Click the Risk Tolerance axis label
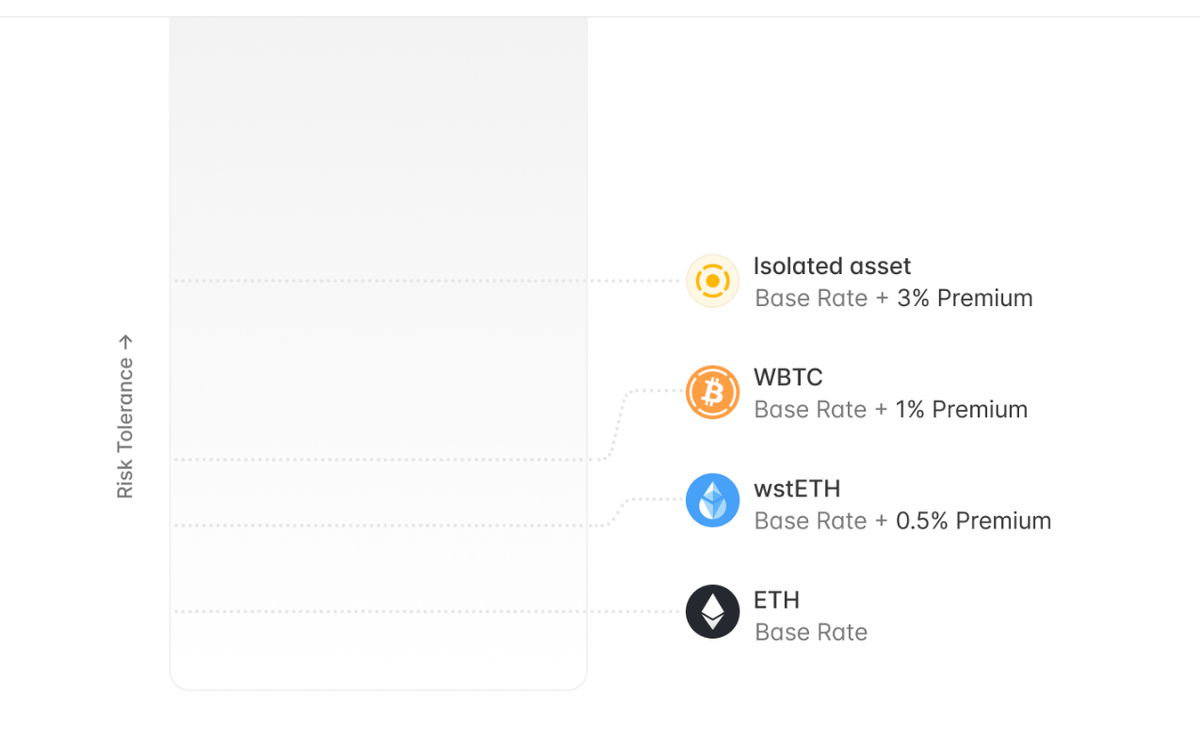The height and width of the screenshot is (746, 1200). pos(125,428)
